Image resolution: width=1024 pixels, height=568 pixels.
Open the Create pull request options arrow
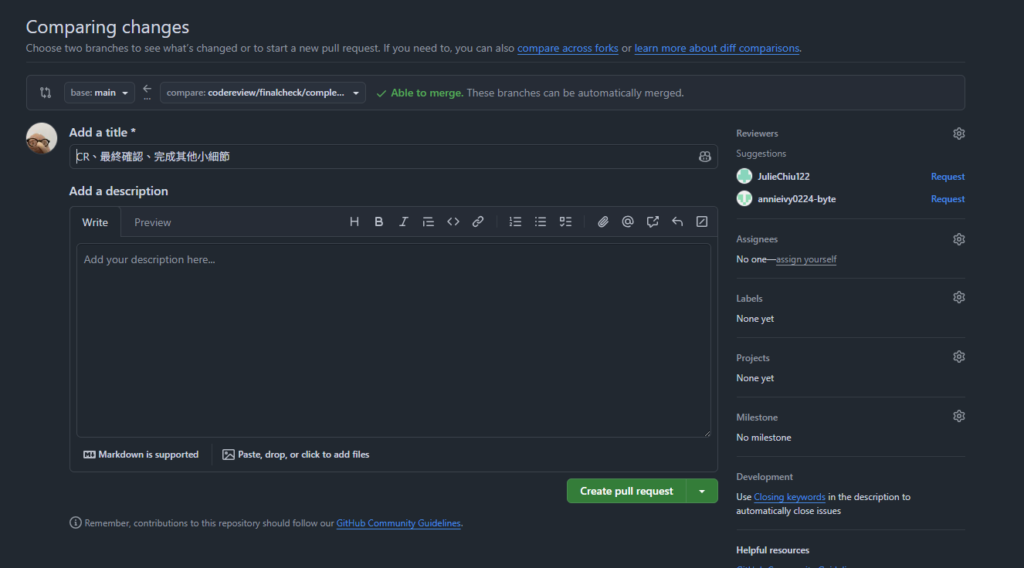[702, 491]
